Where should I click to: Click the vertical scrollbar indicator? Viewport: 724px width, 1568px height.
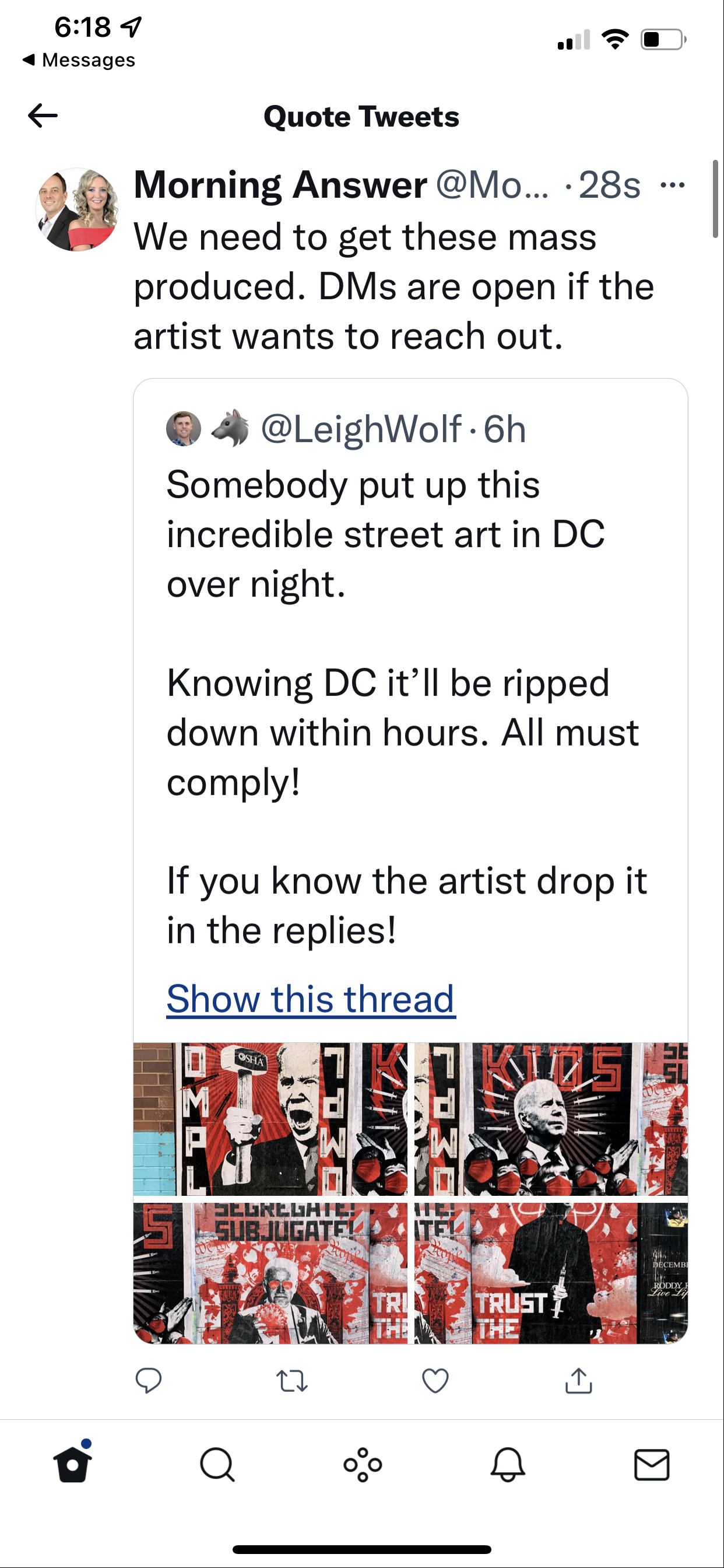[715, 198]
